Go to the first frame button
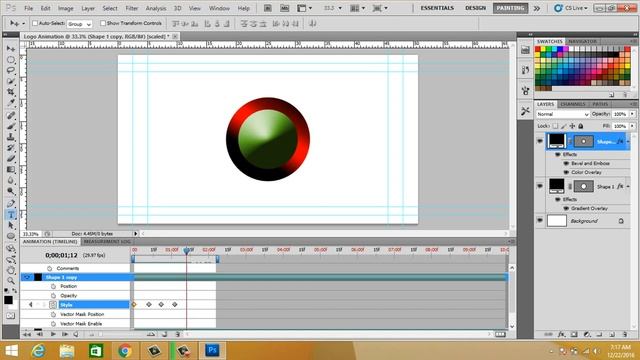The width and height of the screenshot is (640, 360). [x=27, y=334]
